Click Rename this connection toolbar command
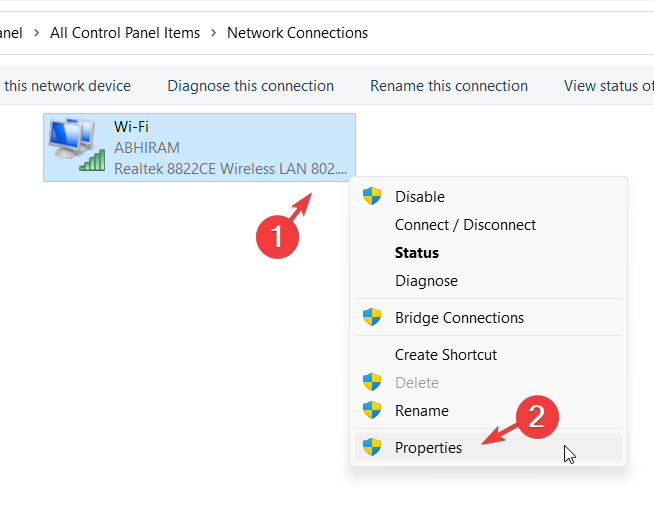Image resolution: width=654 pixels, height=524 pixels. tap(449, 86)
